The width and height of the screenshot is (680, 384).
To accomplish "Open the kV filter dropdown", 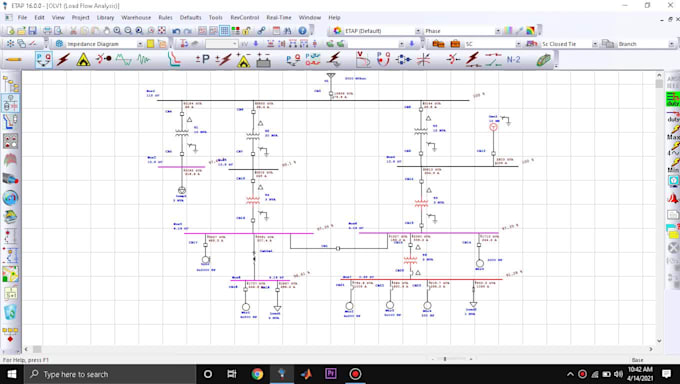I will pos(235,44).
